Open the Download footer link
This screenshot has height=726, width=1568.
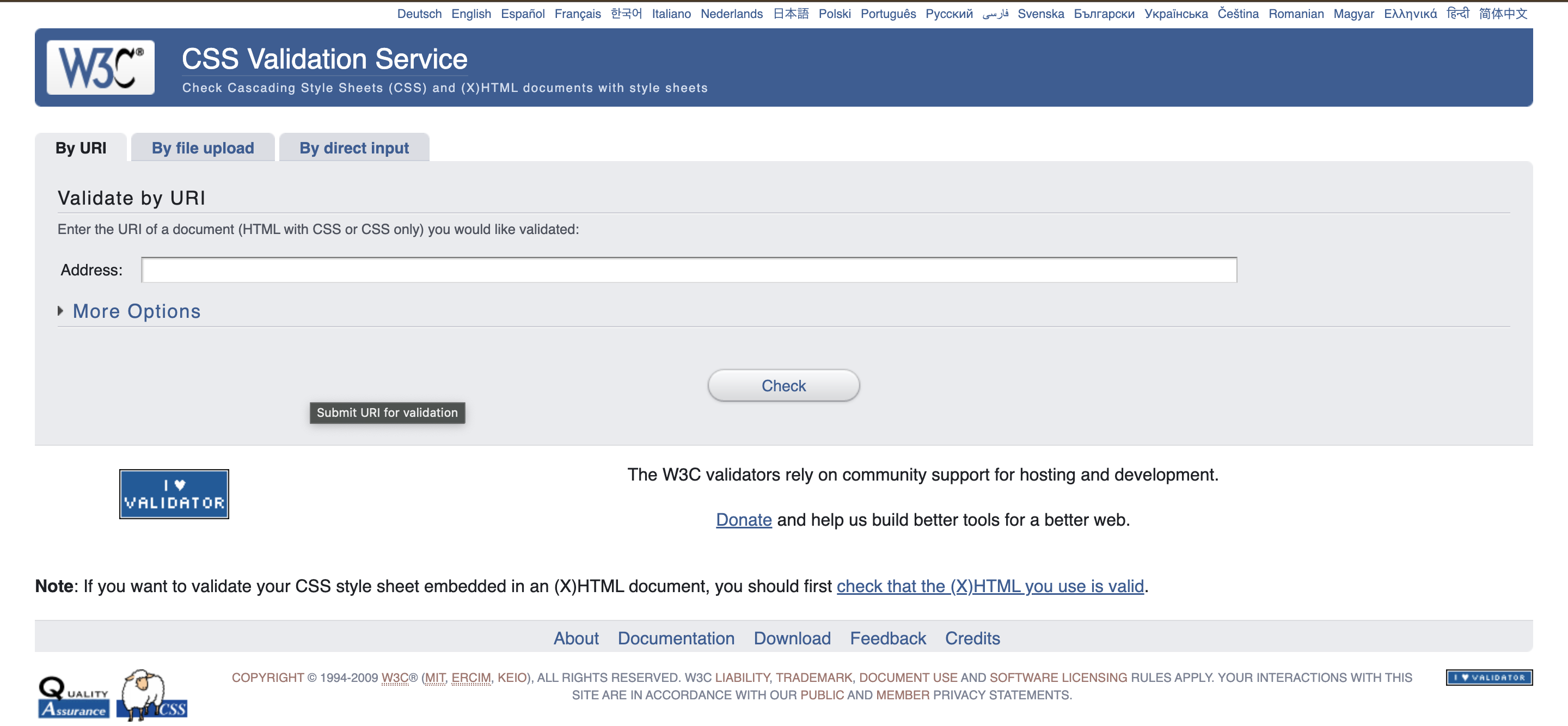pos(792,638)
